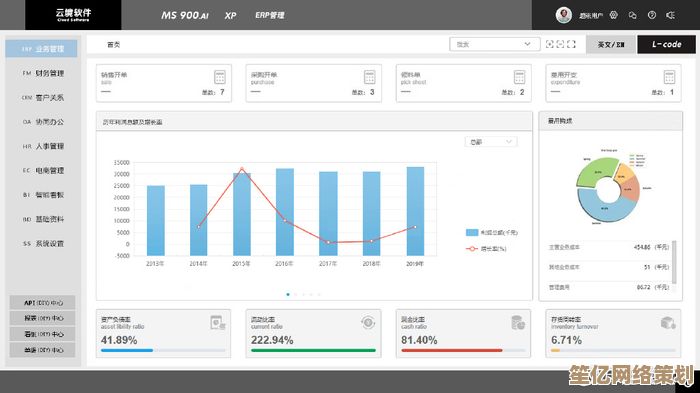700x393 pixels.
Task: Click the zoom-out frame icon beside search box
Action: click(x=560, y=44)
